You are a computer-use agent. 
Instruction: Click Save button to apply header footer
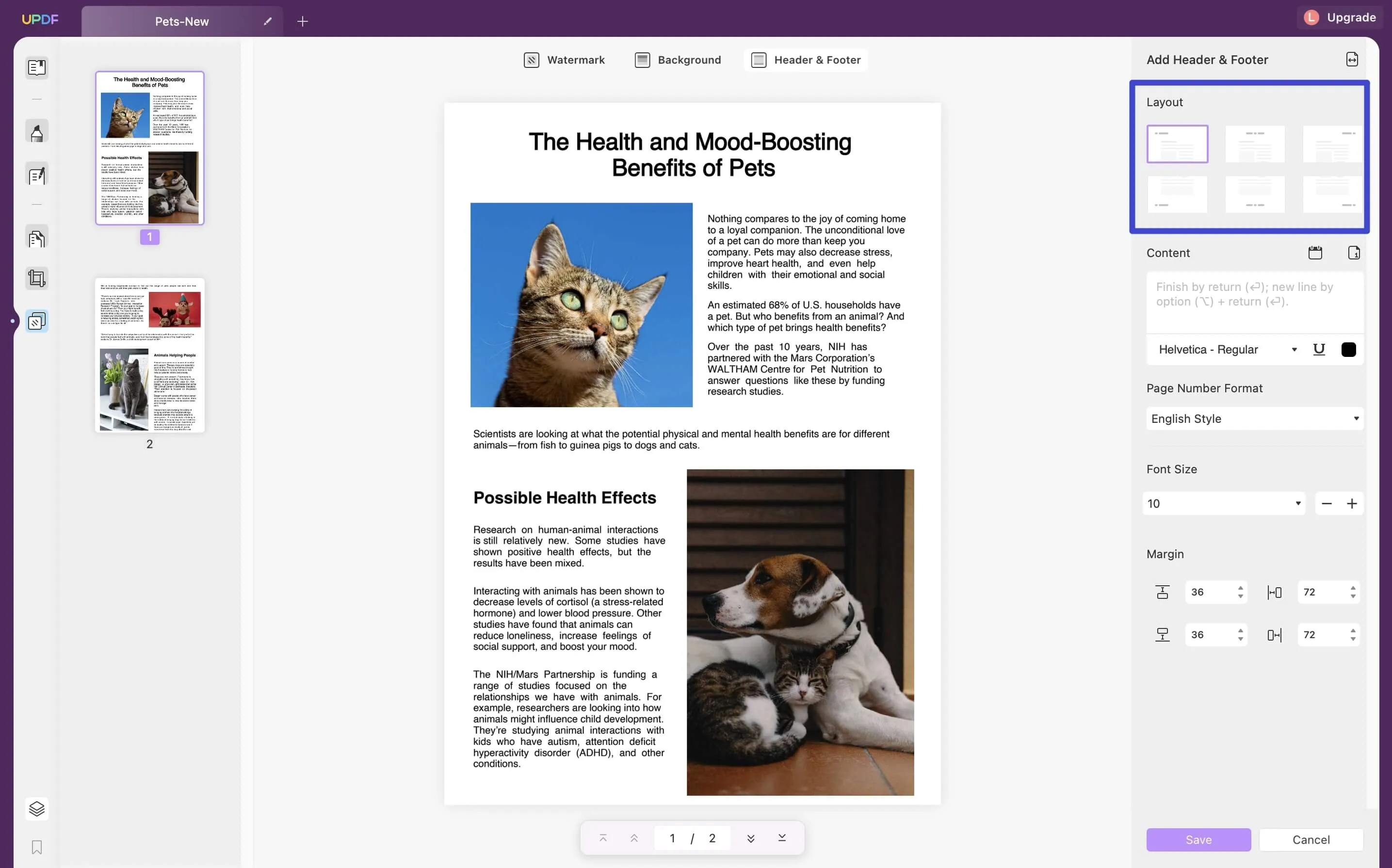[x=1198, y=838]
